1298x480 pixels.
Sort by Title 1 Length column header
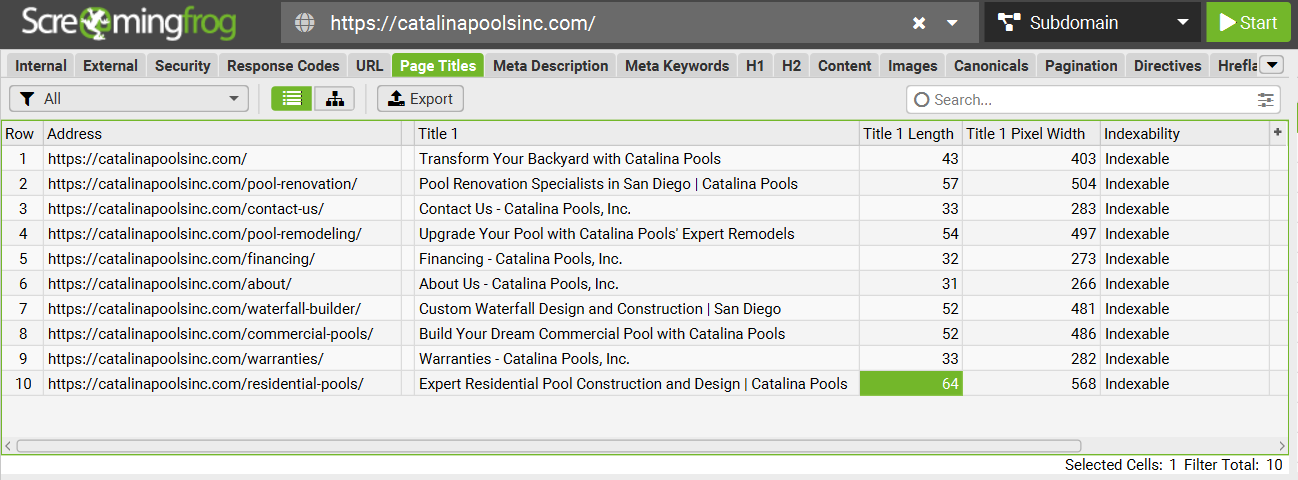coord(909,133)
